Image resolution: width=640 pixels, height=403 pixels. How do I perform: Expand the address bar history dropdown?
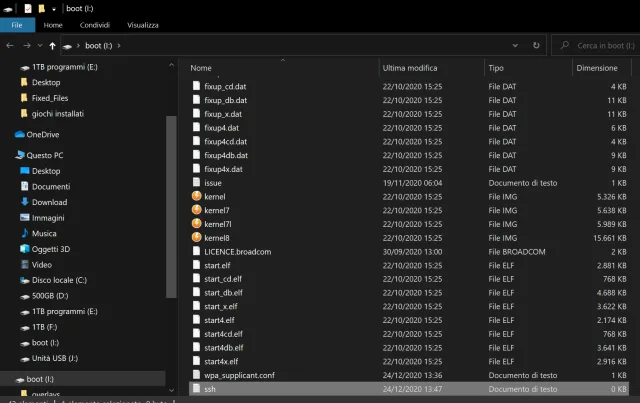[x=519, y=45]
